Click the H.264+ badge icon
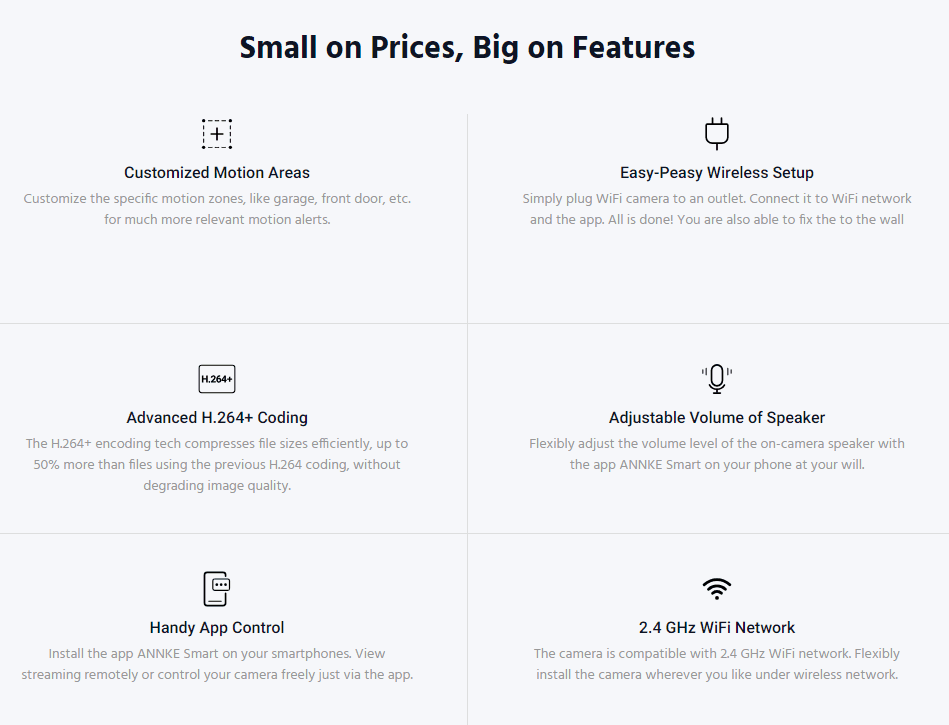The height and width of the screenshot is (725, 949). (x=217, y=379)
